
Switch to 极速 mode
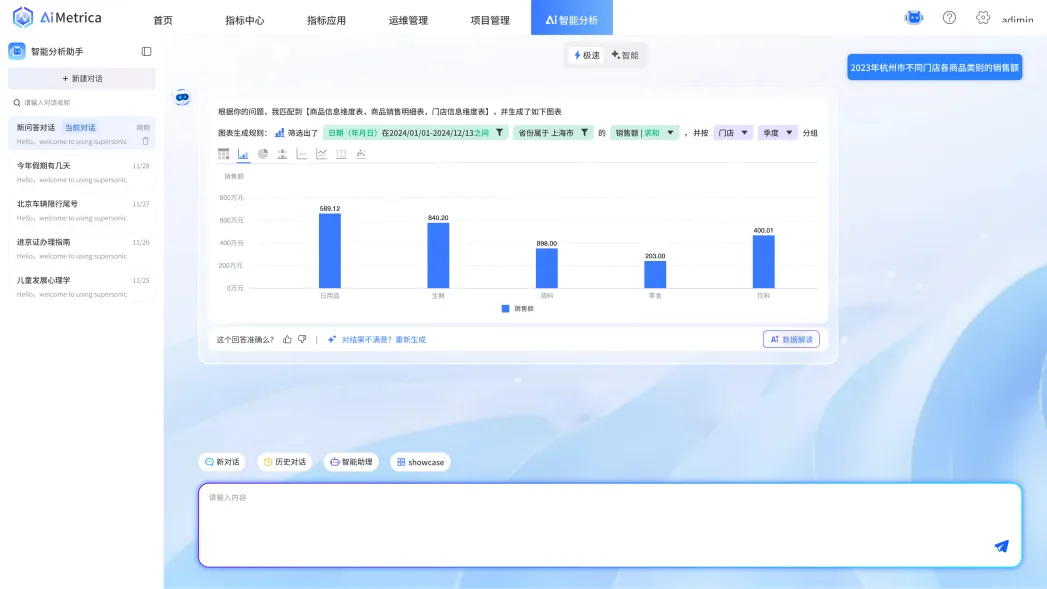[x=587, y=55]
